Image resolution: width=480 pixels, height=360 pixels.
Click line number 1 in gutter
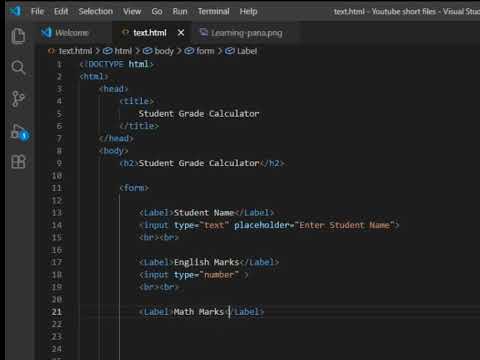pos(59,64)
